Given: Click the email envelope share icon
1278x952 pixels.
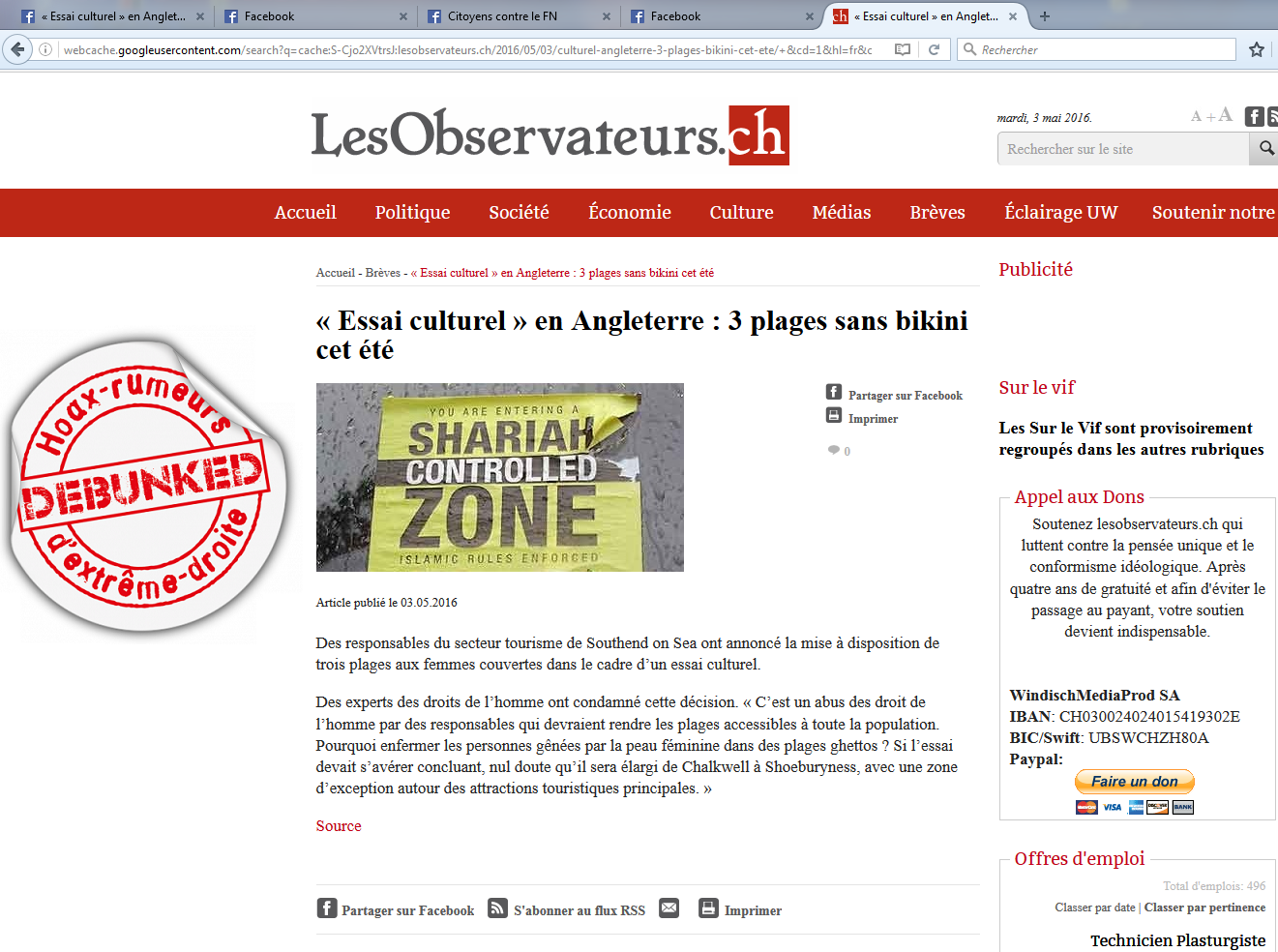Looking at the screenshot, I should tap(669, 907).
